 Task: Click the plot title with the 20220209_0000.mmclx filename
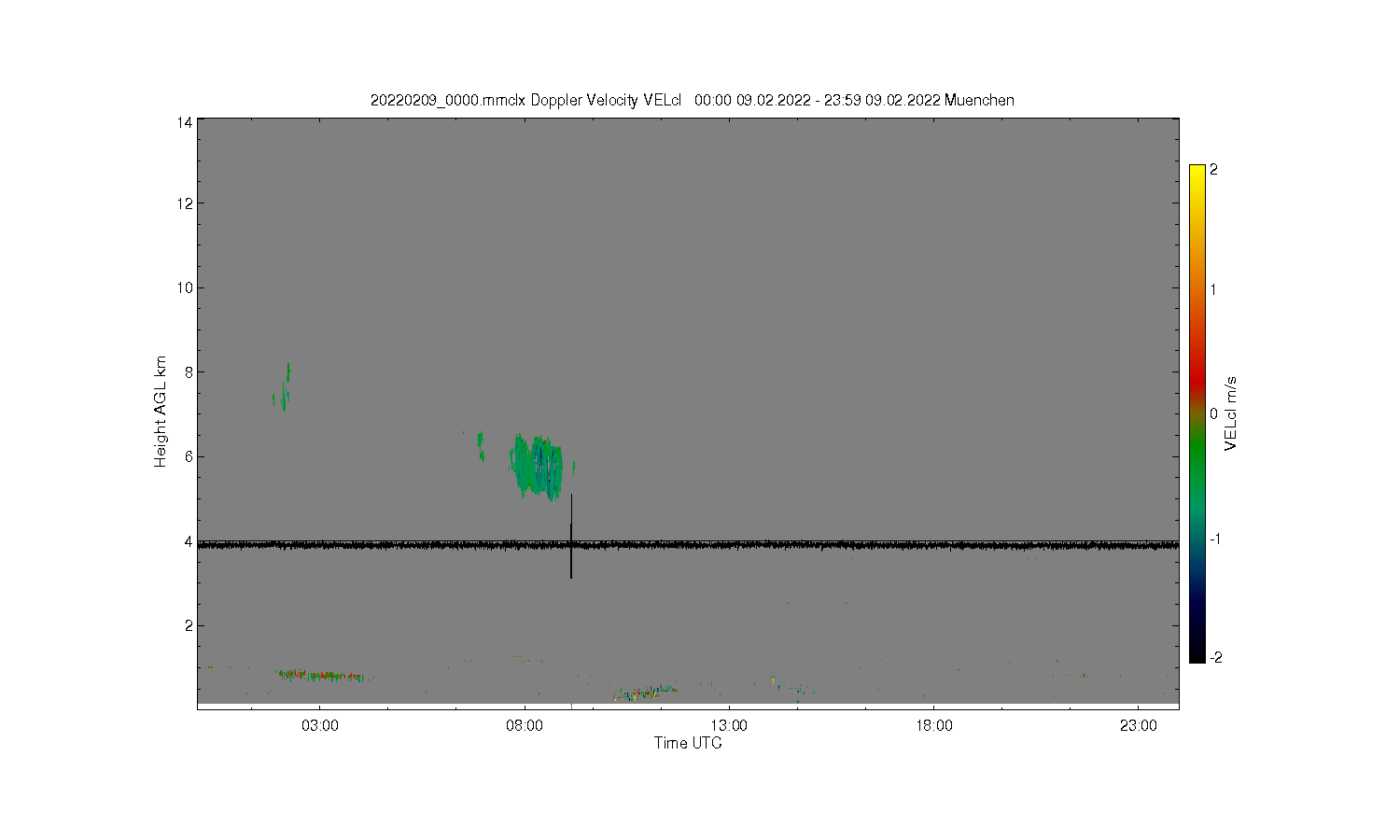click(692, 100)
